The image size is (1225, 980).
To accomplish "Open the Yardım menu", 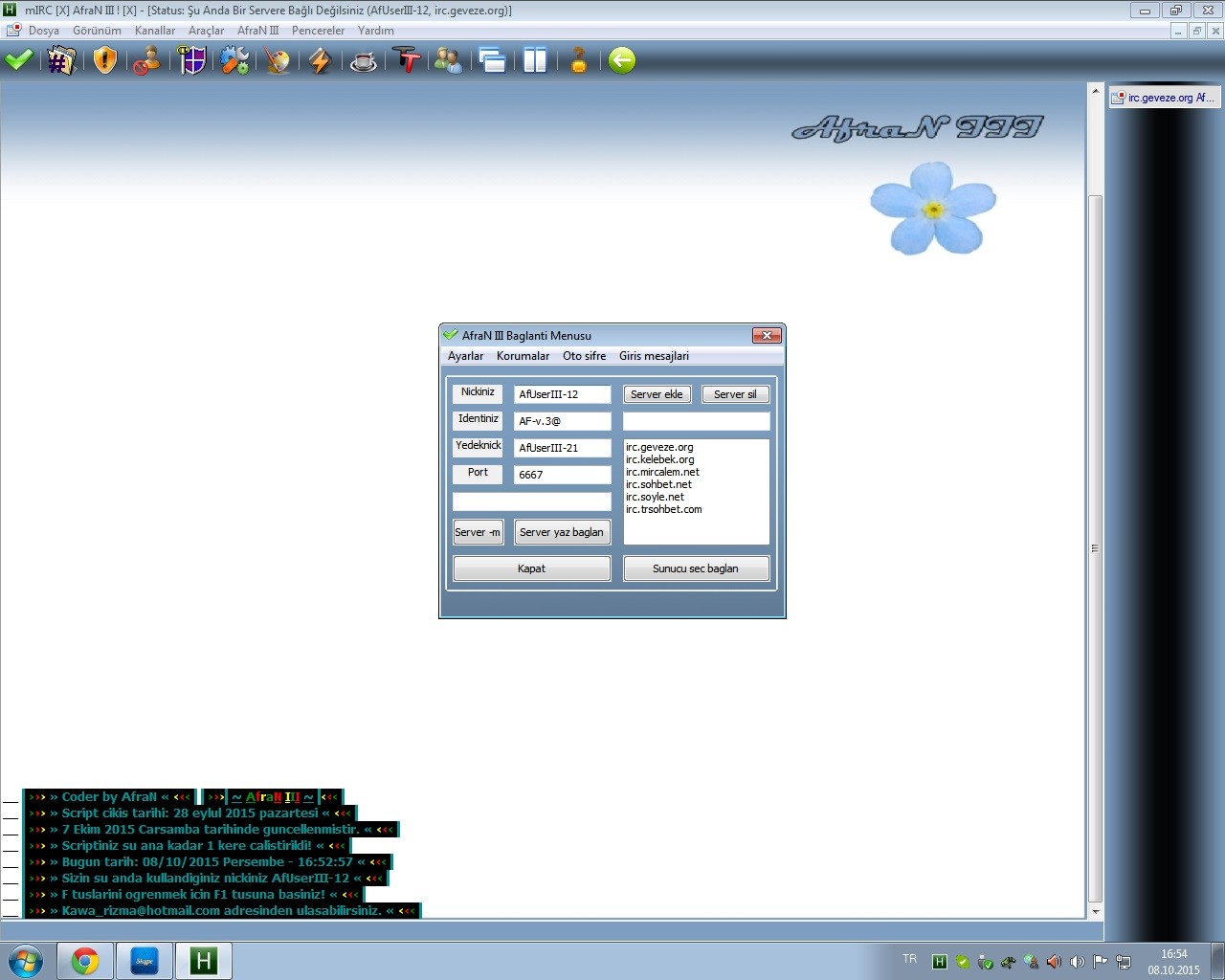I will pos(376,31).
